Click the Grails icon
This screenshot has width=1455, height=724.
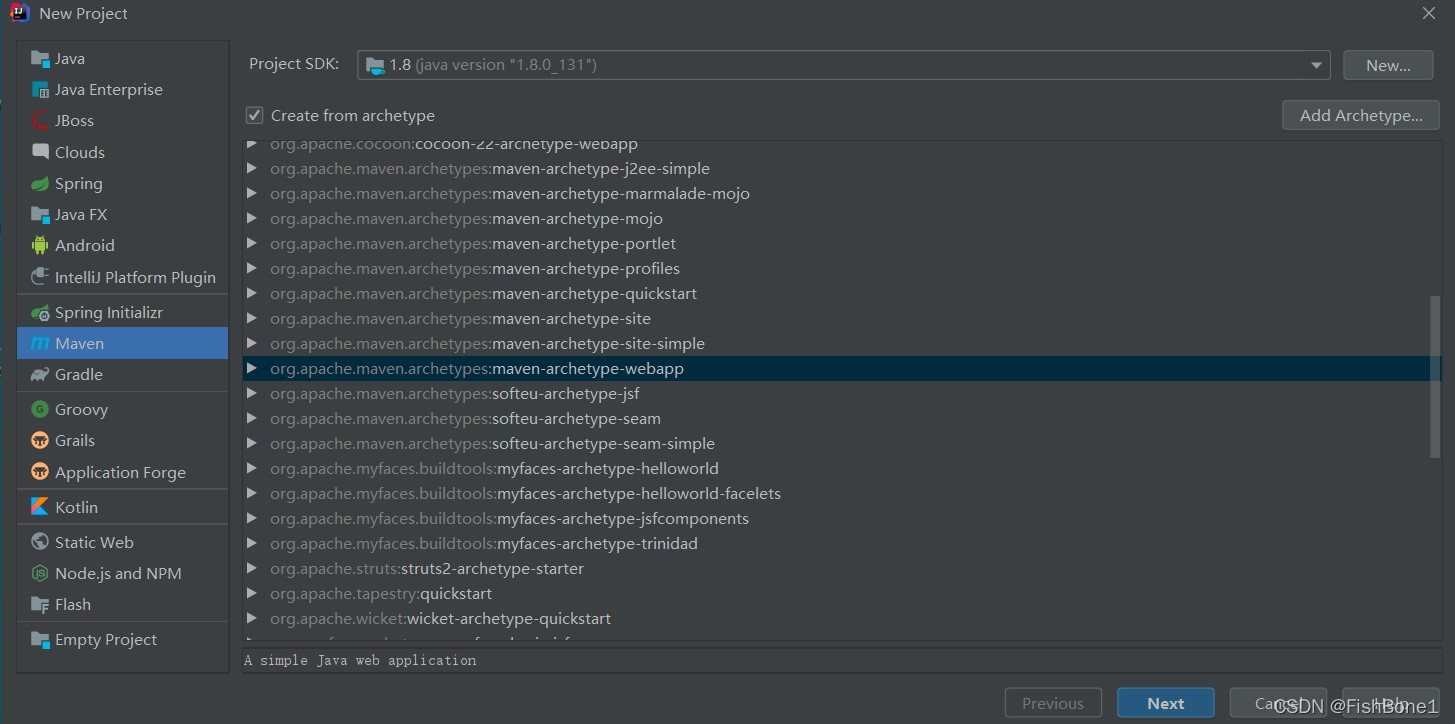click(40, 441)
